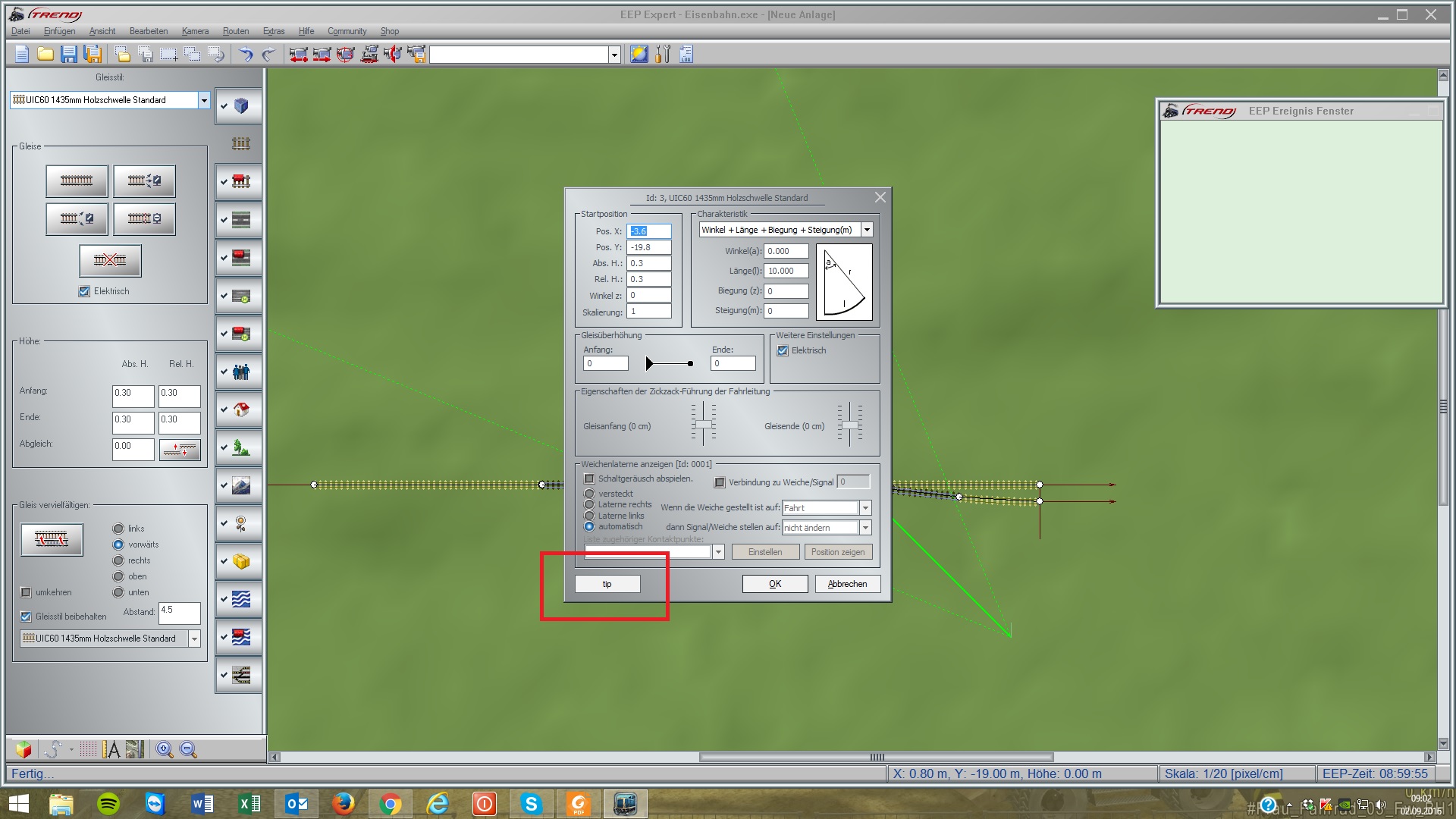Expand the Charakteristik Winkel+Länge dropdown

coord(867,230)
